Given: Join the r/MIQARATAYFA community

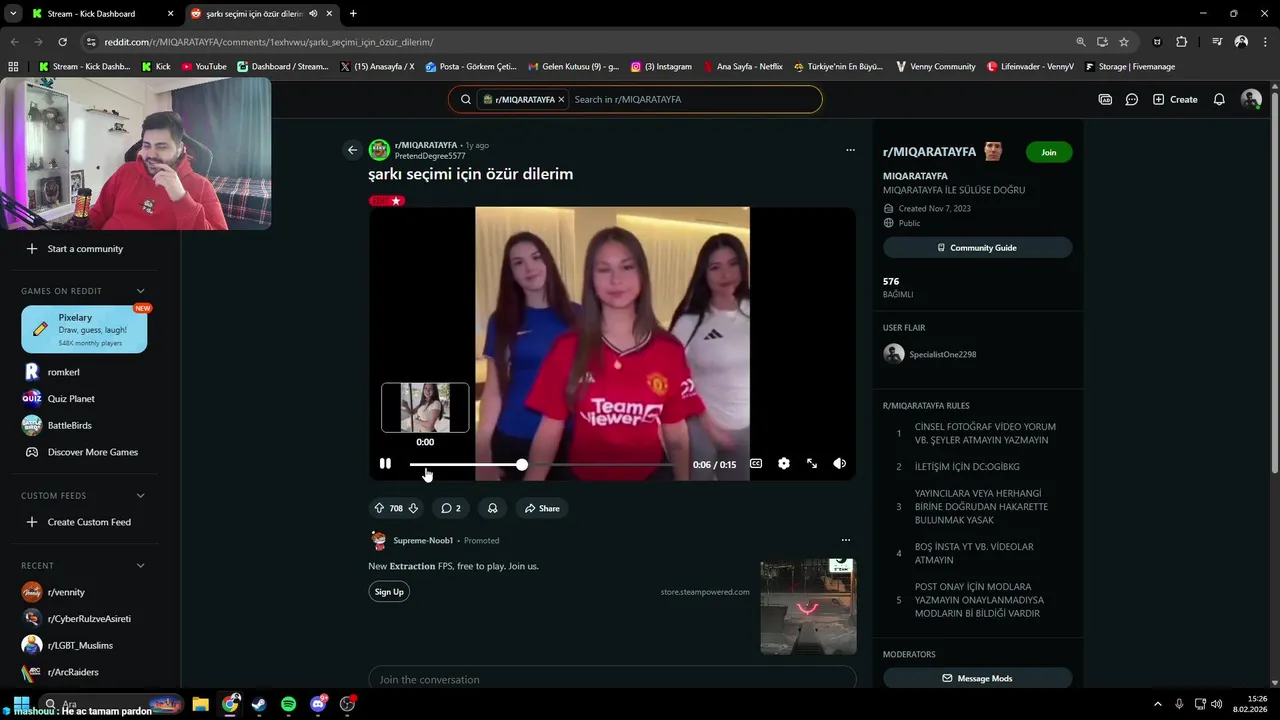Looking at the screenshot, I should (x=1048, y=152).
